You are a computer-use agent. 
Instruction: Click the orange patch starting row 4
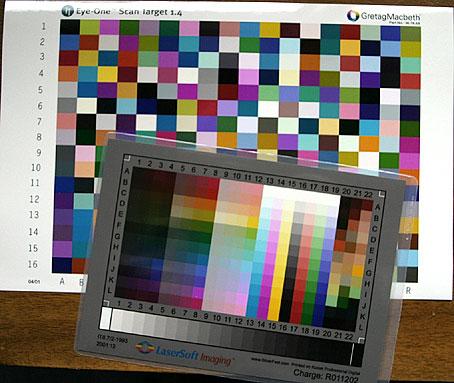pos(68,74)
